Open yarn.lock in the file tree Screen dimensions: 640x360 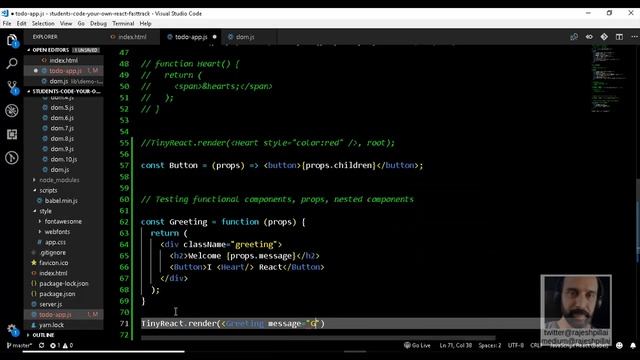click(x=64, y=325)
